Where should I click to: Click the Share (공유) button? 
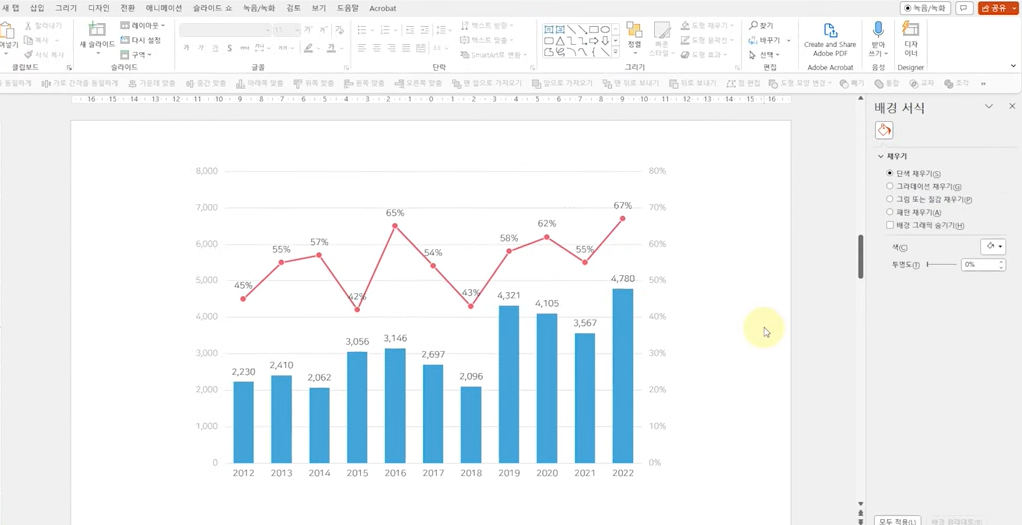click(x=994, y=8)
